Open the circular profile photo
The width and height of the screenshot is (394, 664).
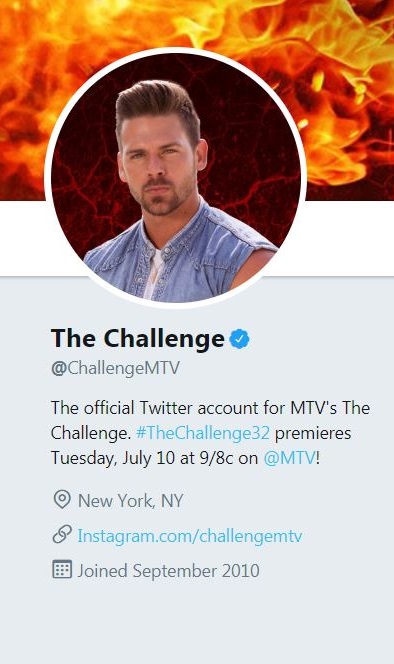click(x=175, y=178)
